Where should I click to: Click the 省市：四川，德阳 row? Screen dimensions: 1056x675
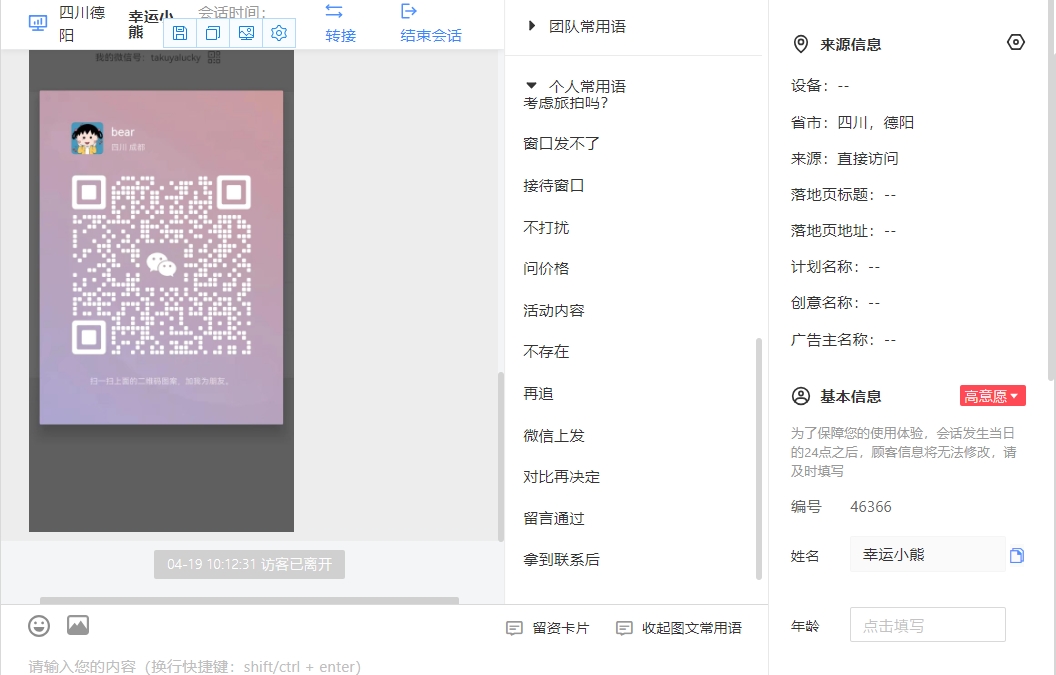(853, 123)
